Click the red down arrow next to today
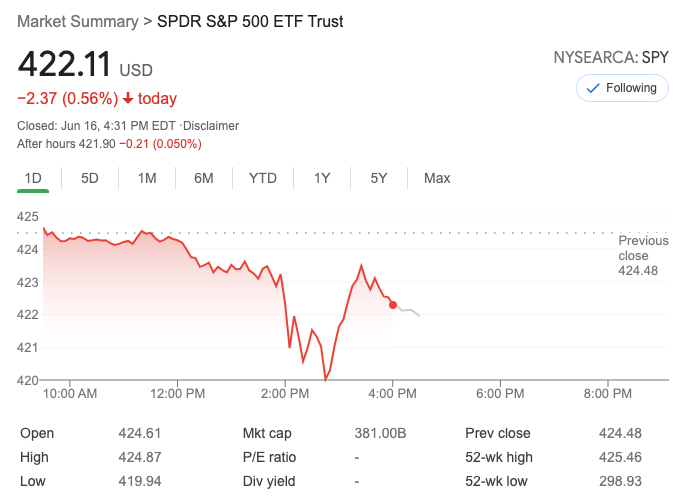The height and width of the screenshot is (501, 680). coord(128,98)
